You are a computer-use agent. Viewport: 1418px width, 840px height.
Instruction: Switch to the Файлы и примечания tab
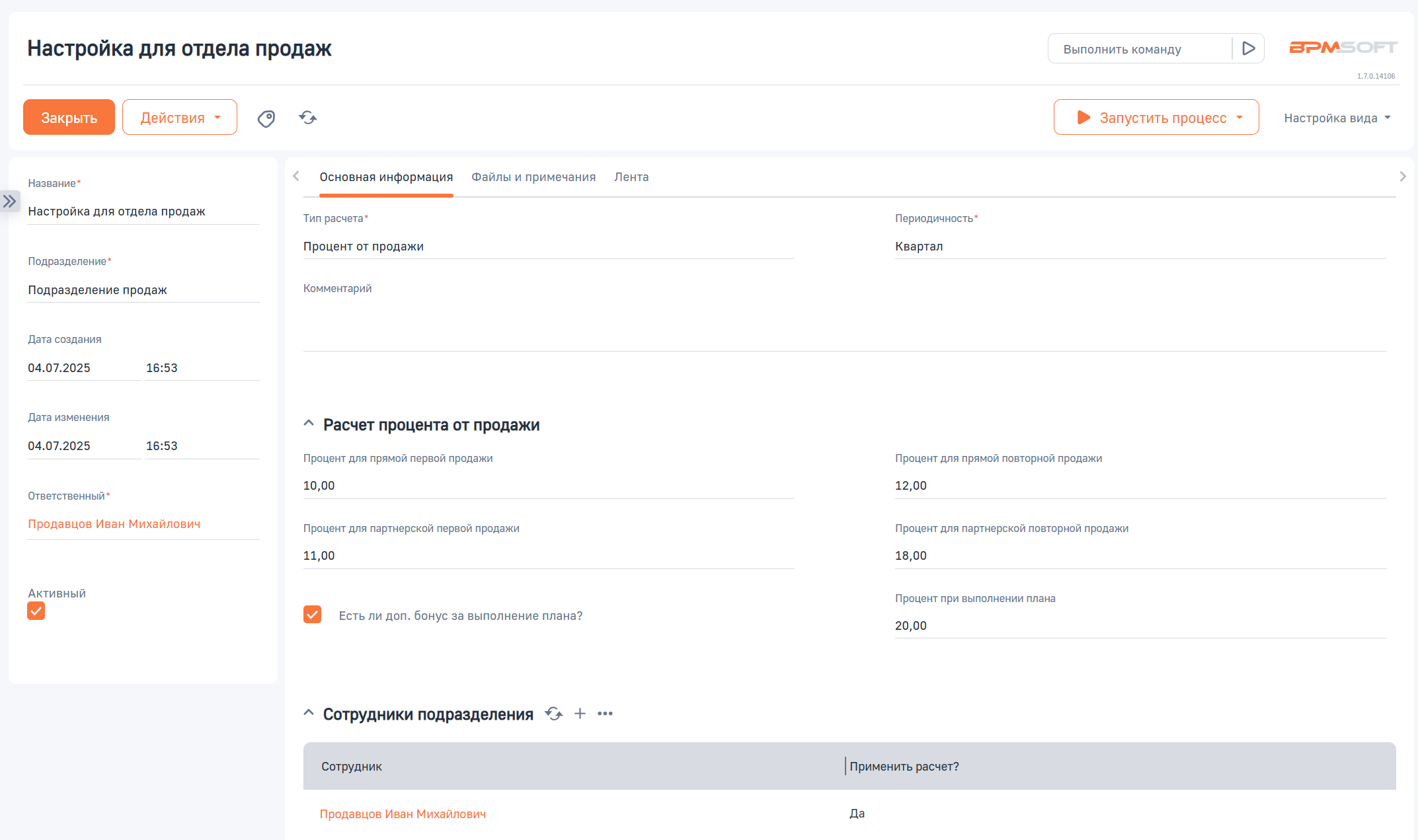(533, 177)
